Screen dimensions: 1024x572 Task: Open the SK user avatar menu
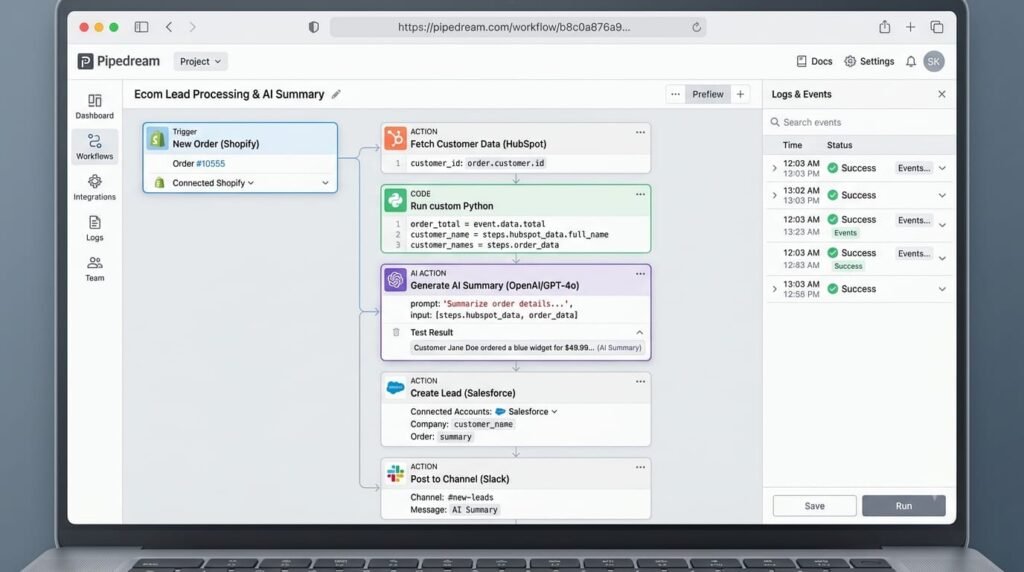point(933,61)
